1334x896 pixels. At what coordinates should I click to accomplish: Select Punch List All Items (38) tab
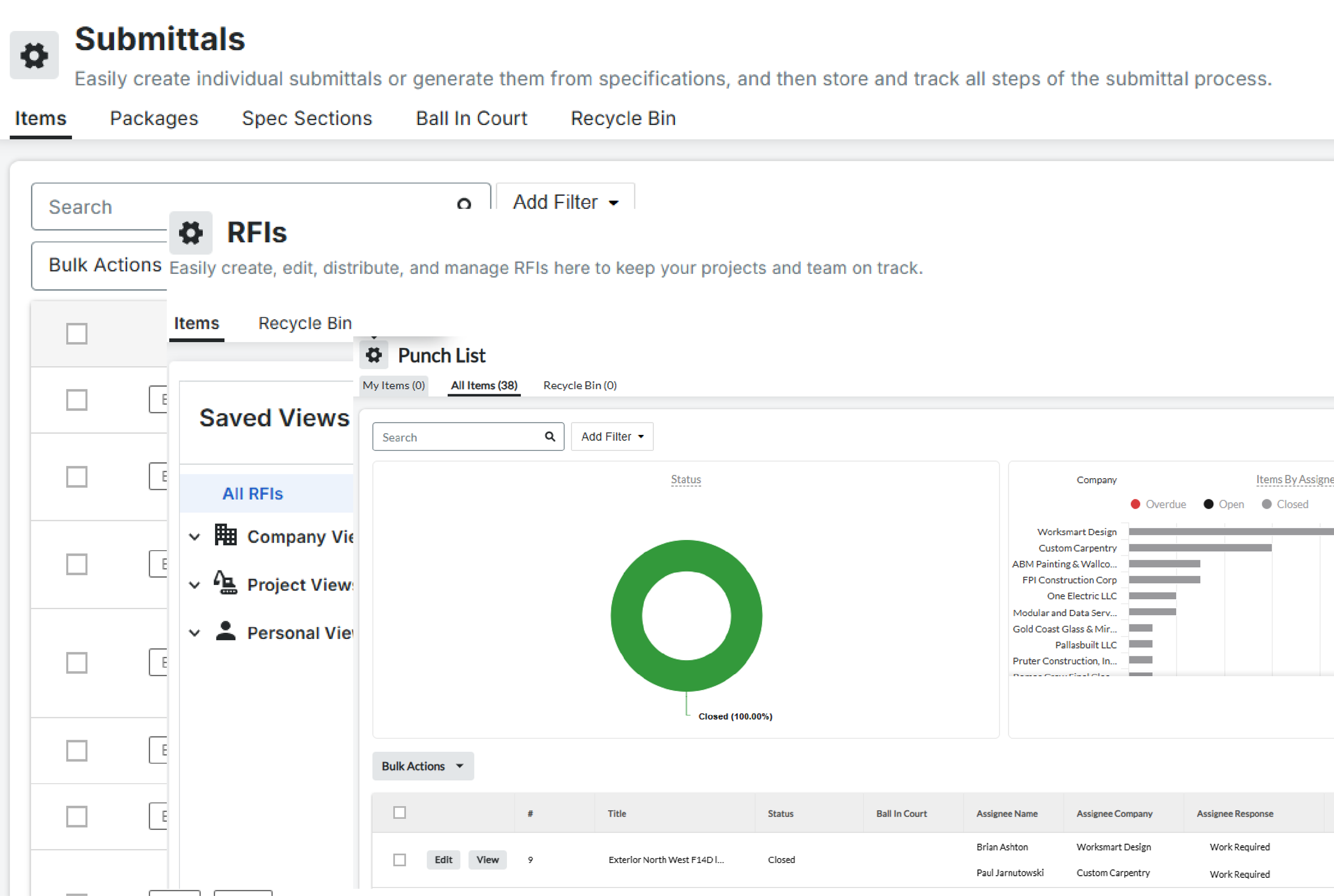click(484, 385)
